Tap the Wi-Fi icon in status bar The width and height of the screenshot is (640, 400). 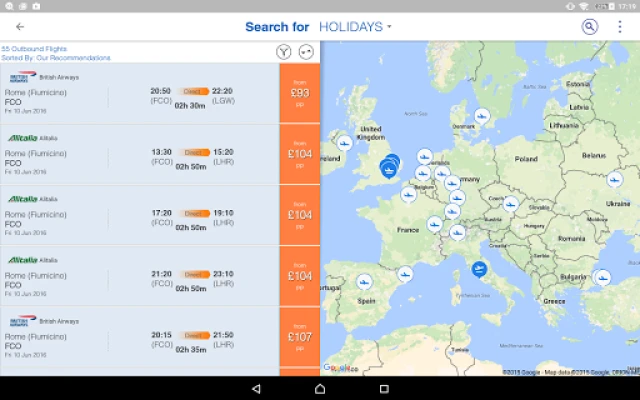click(x=584, y=6)
